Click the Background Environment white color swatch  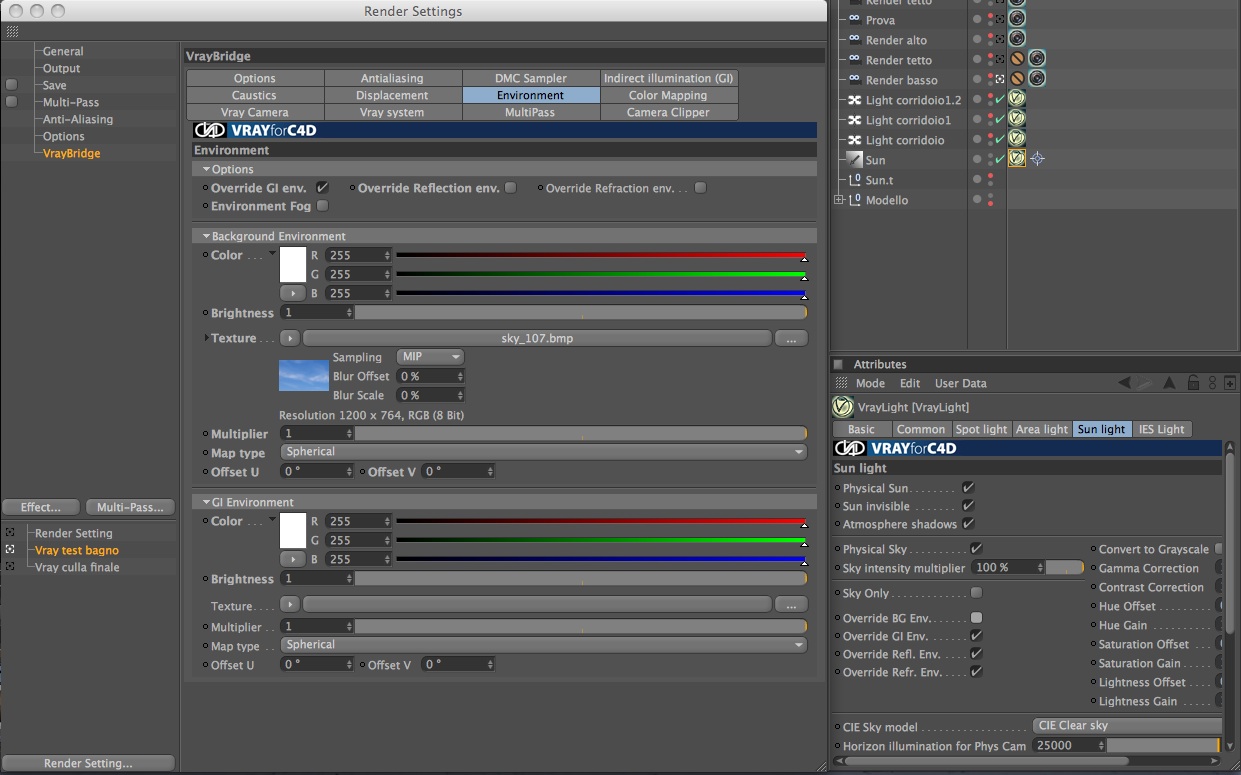coord(293,264)
